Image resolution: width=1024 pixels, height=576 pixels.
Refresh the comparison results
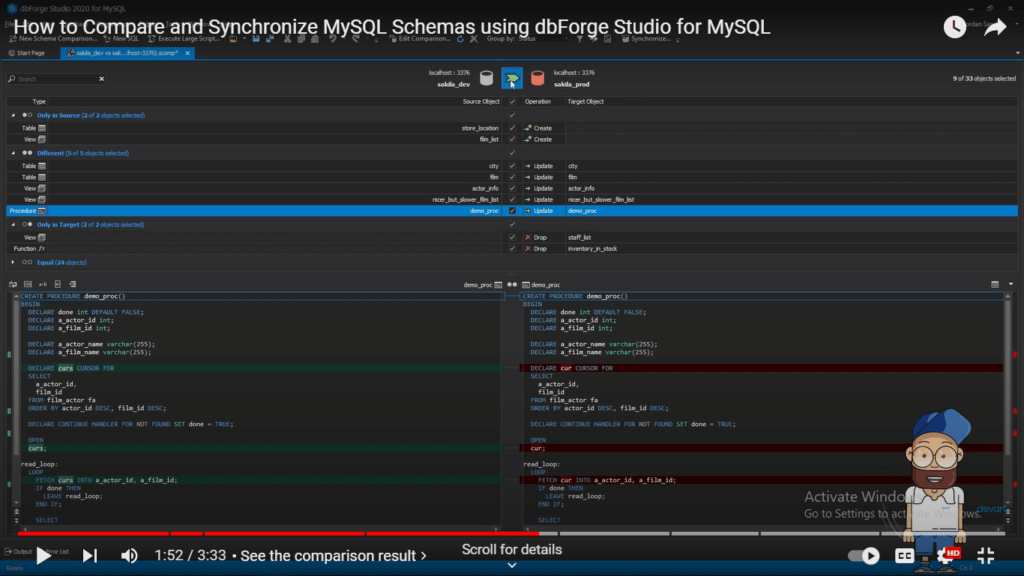[460, 40]
